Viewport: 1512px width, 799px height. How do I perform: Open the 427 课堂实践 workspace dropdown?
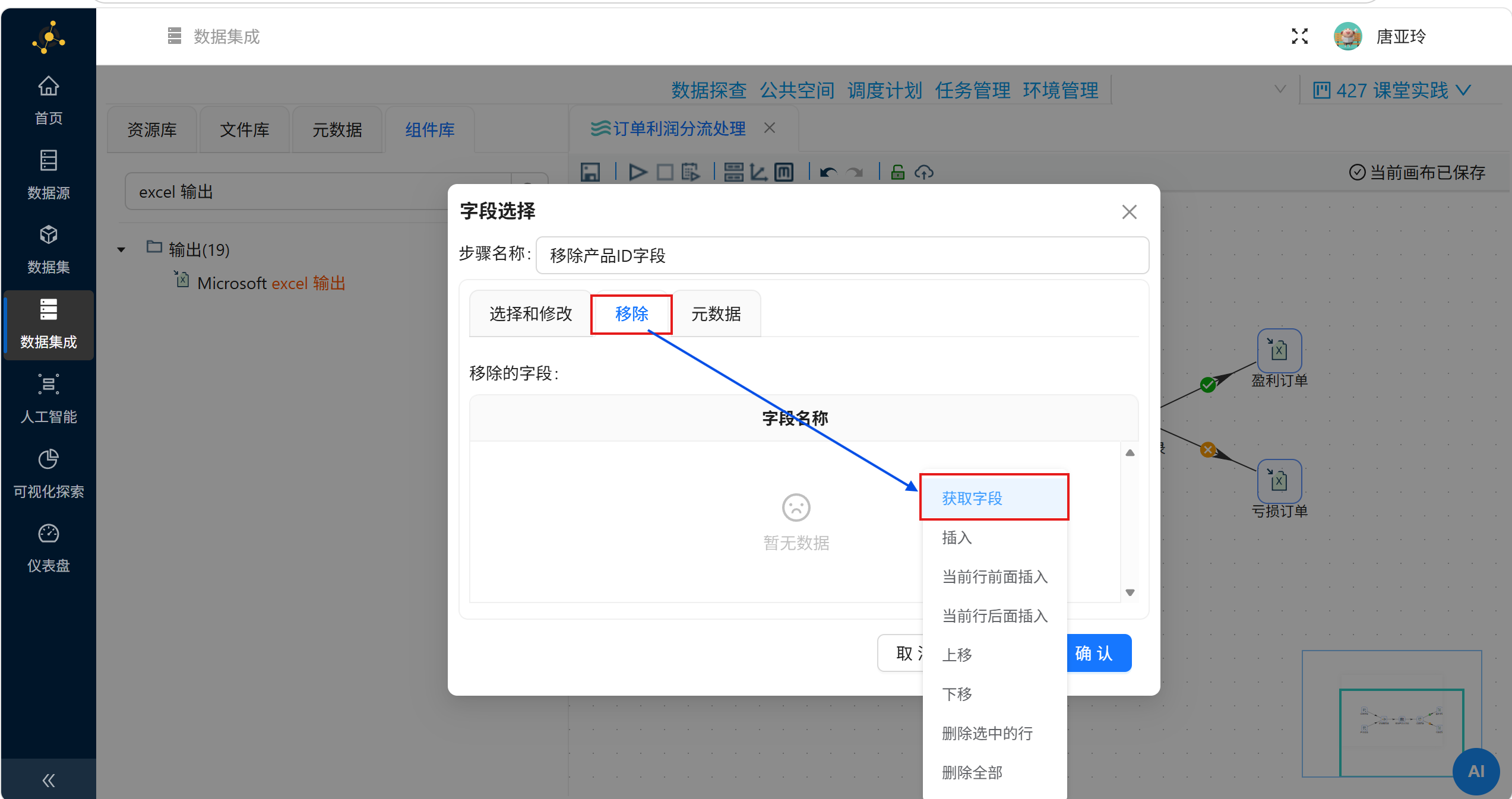[x=1391, y=90]
